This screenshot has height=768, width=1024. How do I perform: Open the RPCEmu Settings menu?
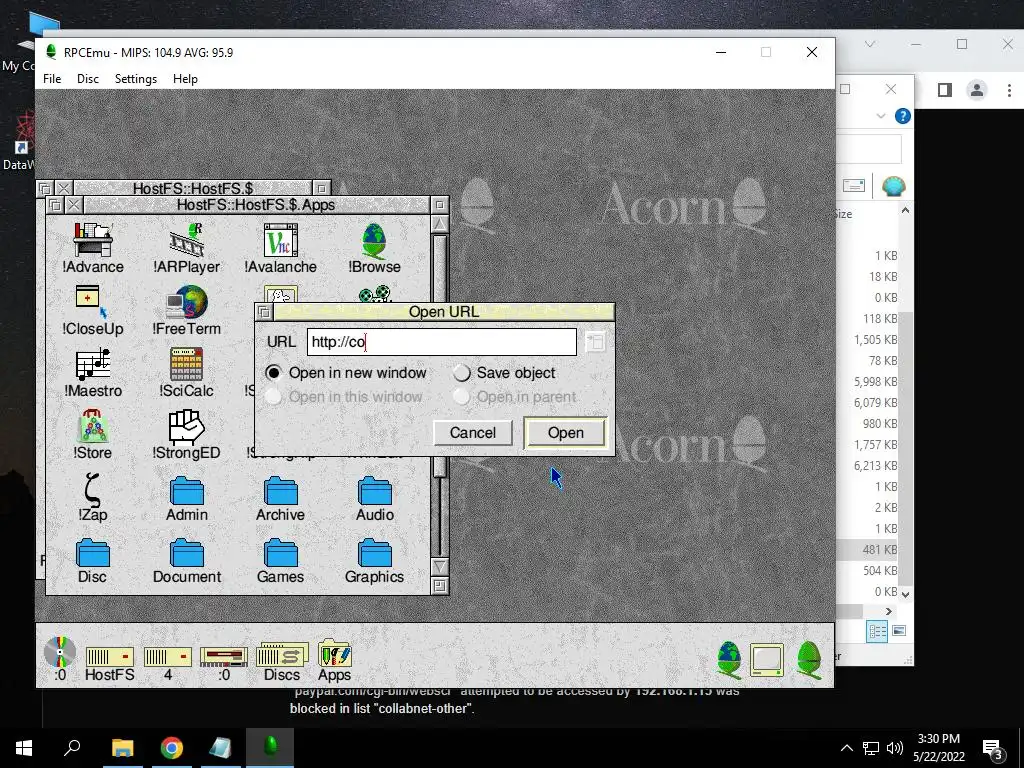click(x=136, y=78)
